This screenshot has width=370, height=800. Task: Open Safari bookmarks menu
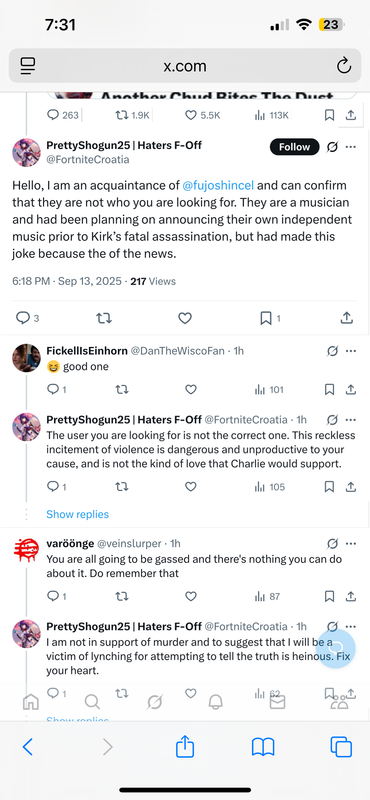pyautogui.click(x=263, y=747)
